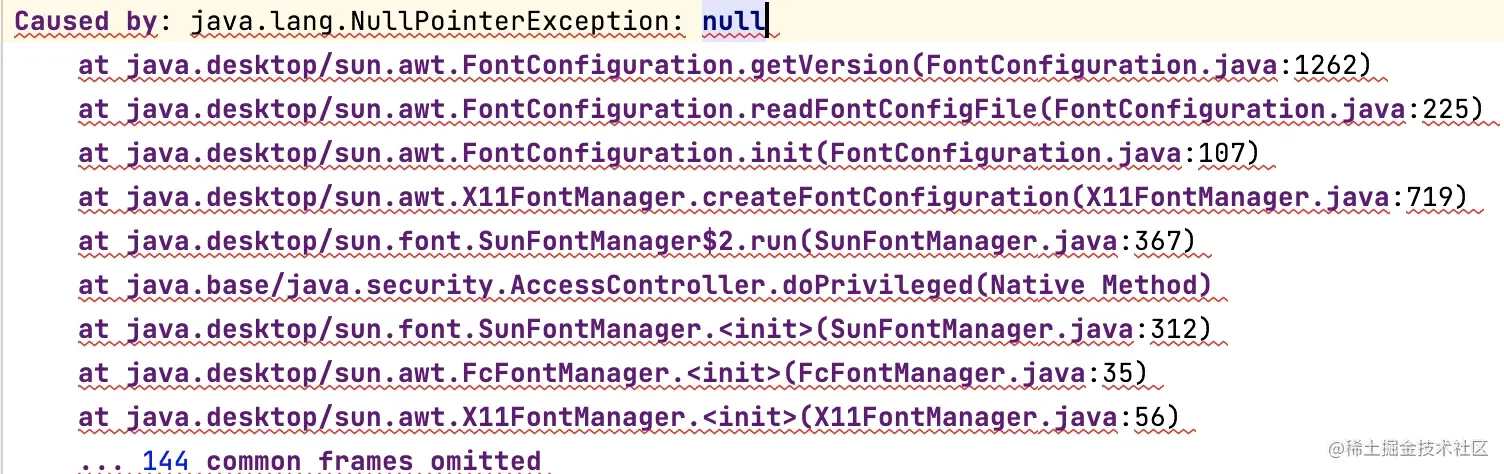Go to SunFontManager.java:312 link
Screen dimensions: 1504x474
click(1016, 329)
